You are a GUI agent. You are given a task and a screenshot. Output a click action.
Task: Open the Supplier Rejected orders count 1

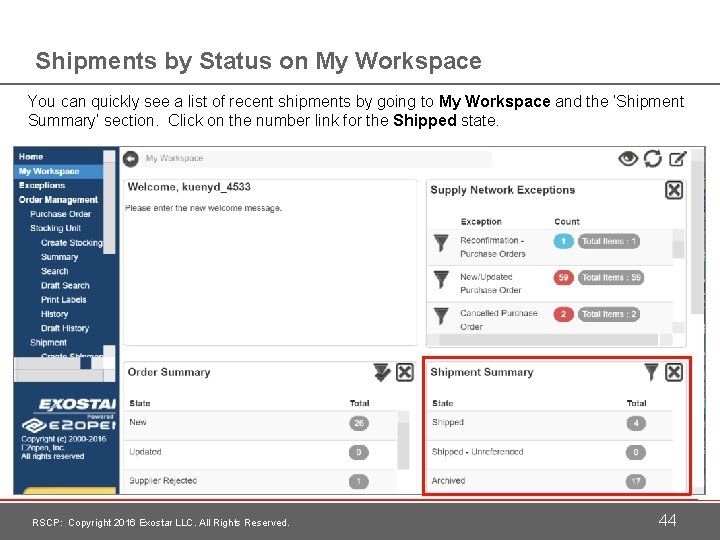tap(359, 481)
